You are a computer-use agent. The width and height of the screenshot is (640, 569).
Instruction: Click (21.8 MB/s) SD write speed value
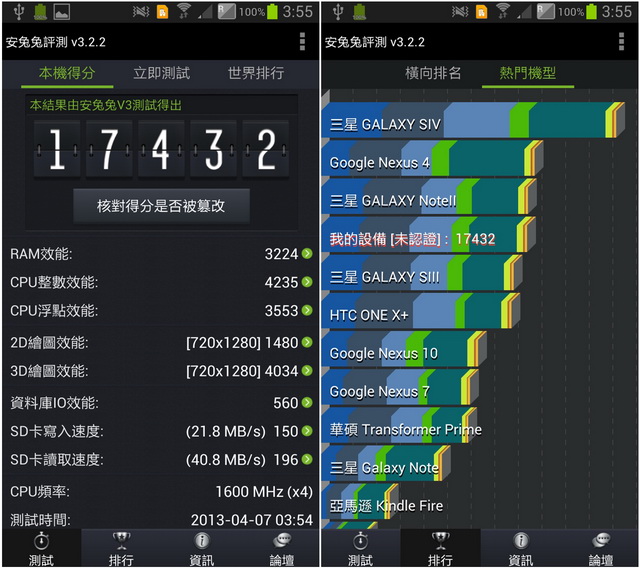click(226, 431)
